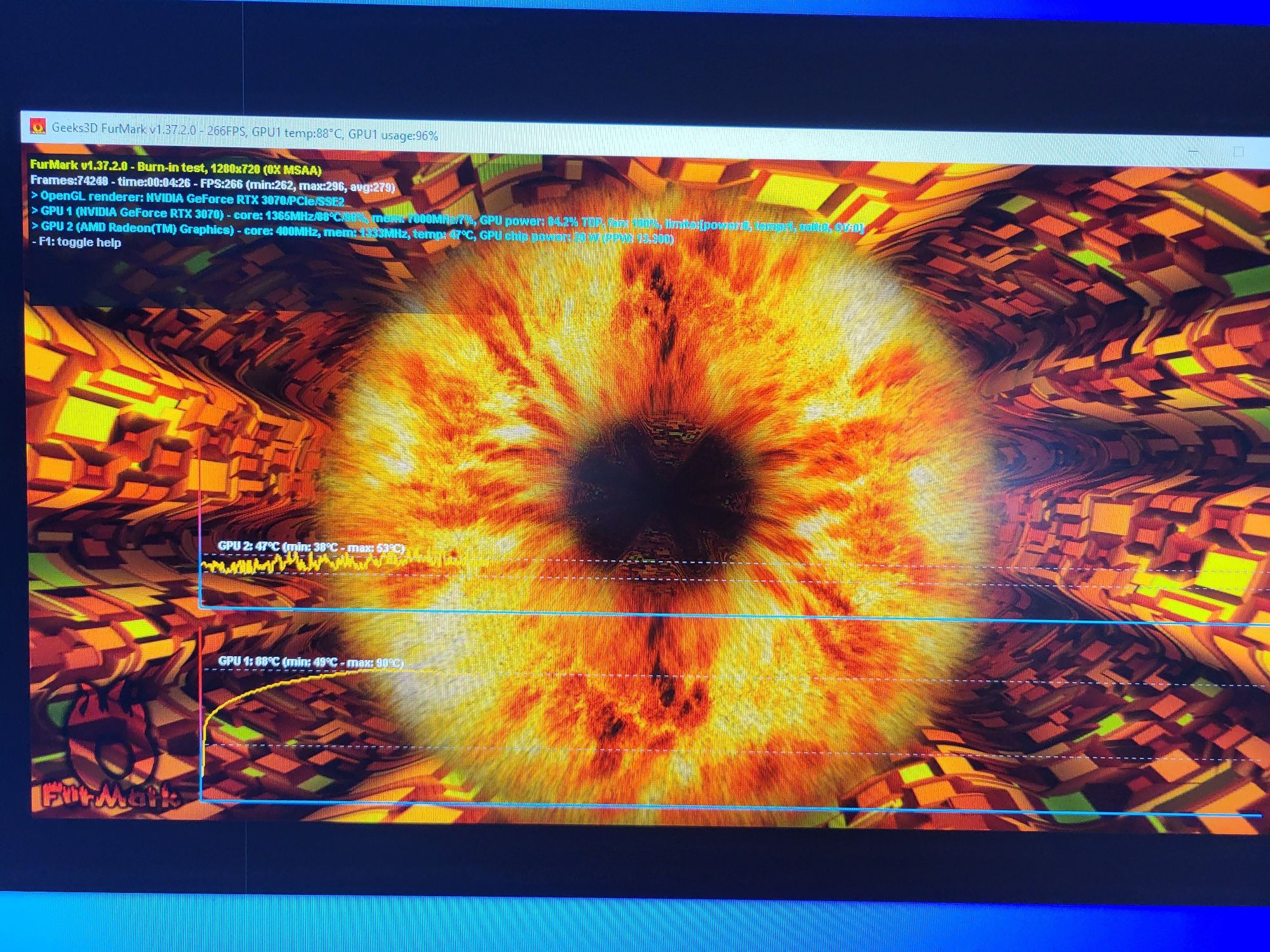Click the Geeks3D FurMark window title text
The image size is (1270, 952).
coord(244,131)
